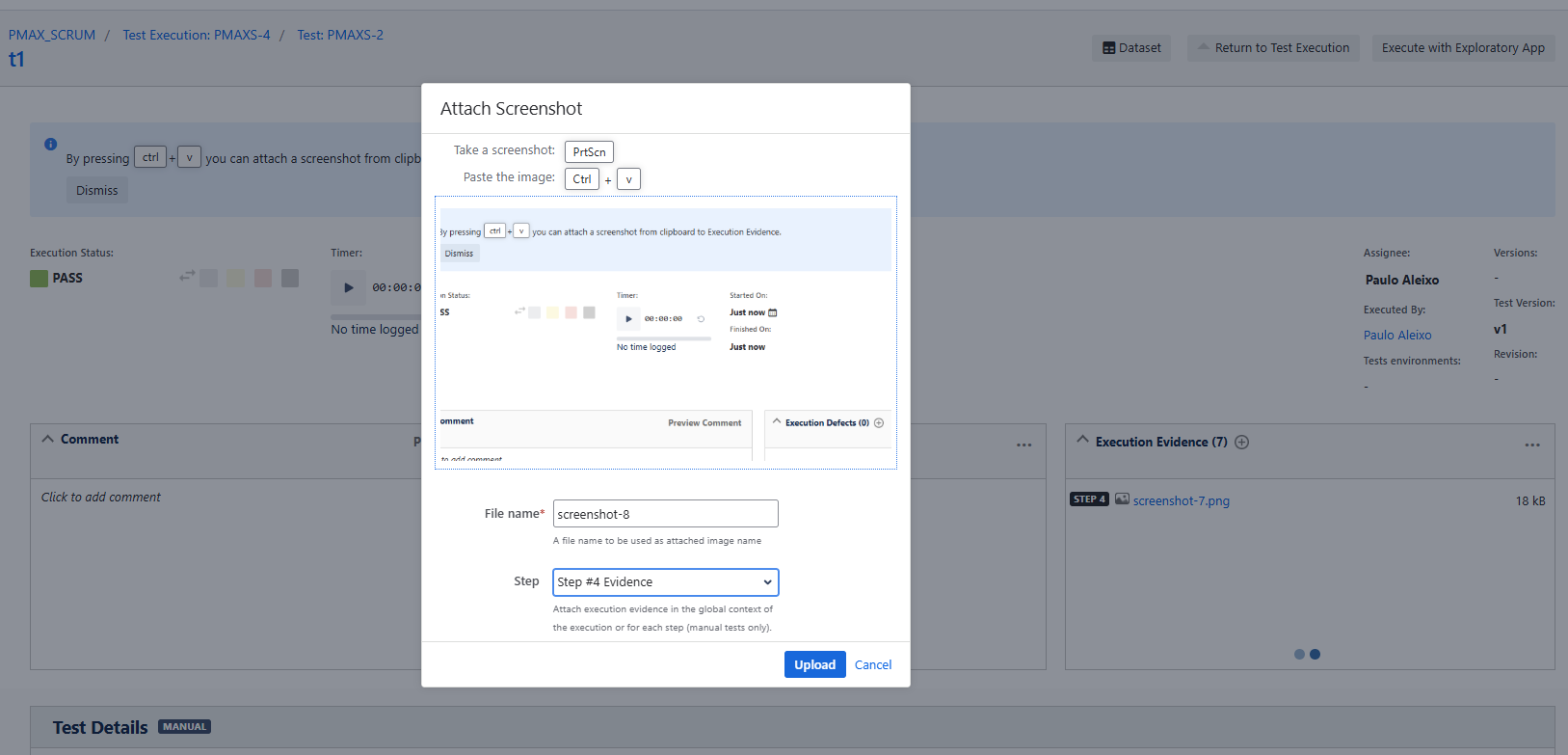The height and width of the screenshot is (755, 1568).
Task: Open PMAX_SCRUM breadcrumb link
Action: coord(52,35)
